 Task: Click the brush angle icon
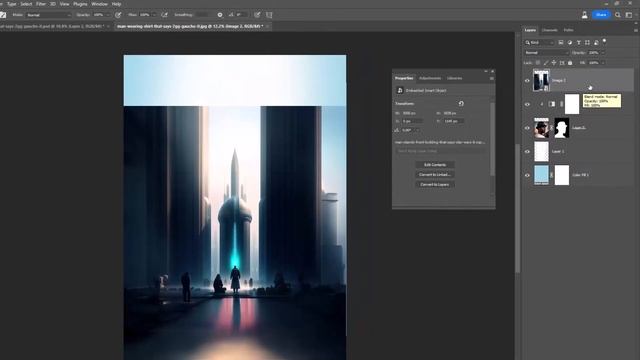click(231, 15)
